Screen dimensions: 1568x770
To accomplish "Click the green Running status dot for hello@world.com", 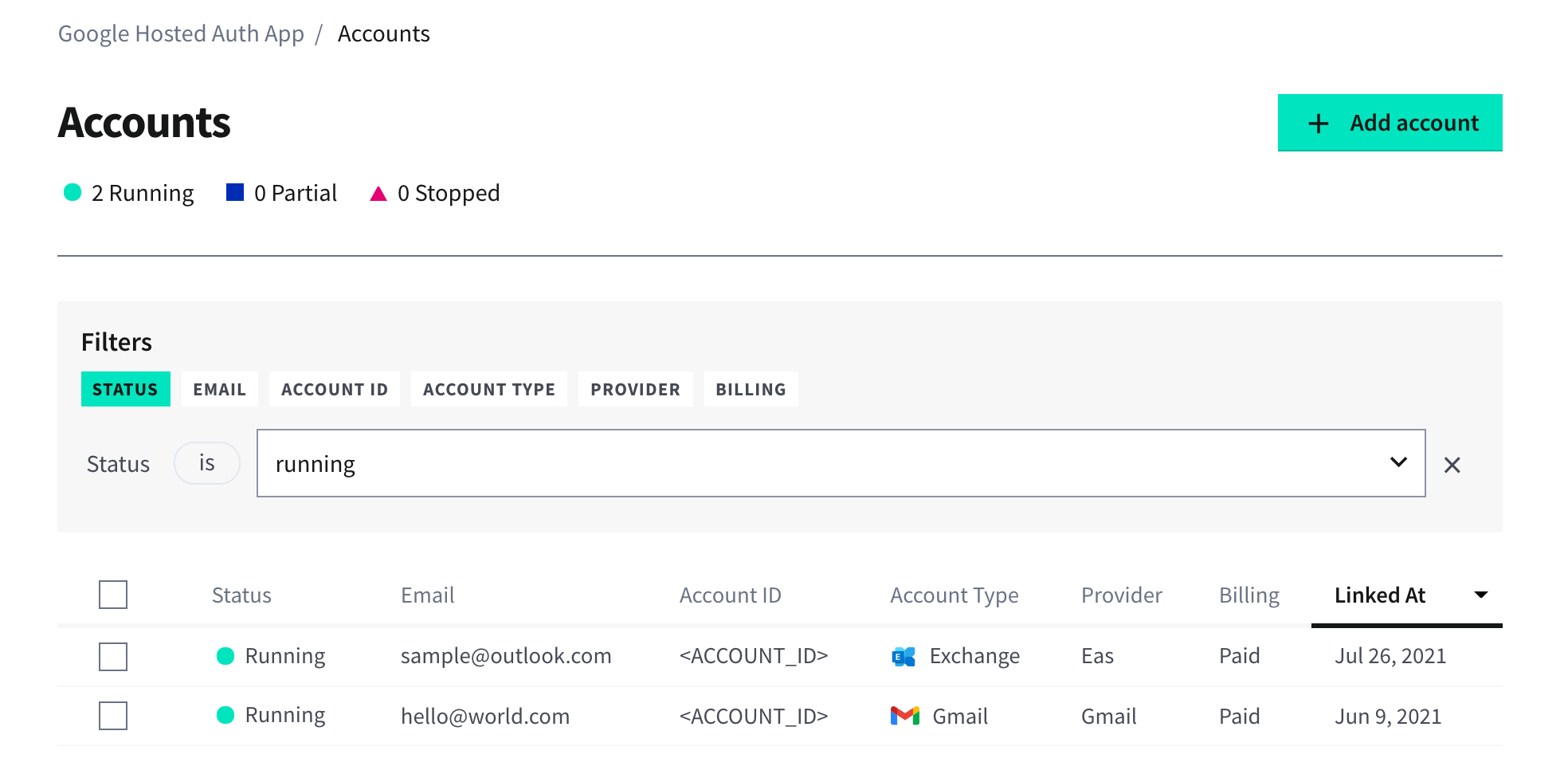I will point(226,716).
